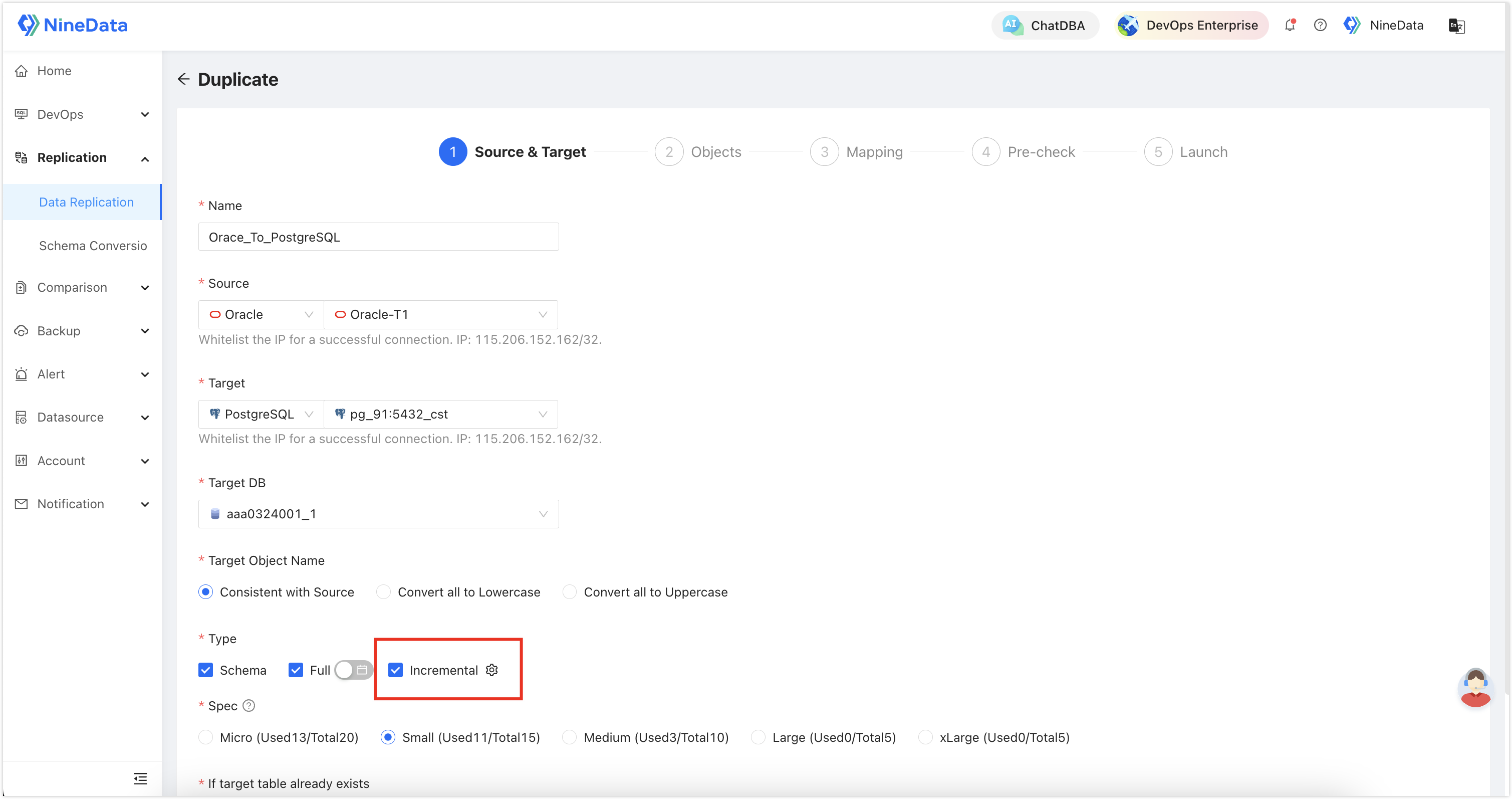Open the customer support chat avatar

(1475, 687)
